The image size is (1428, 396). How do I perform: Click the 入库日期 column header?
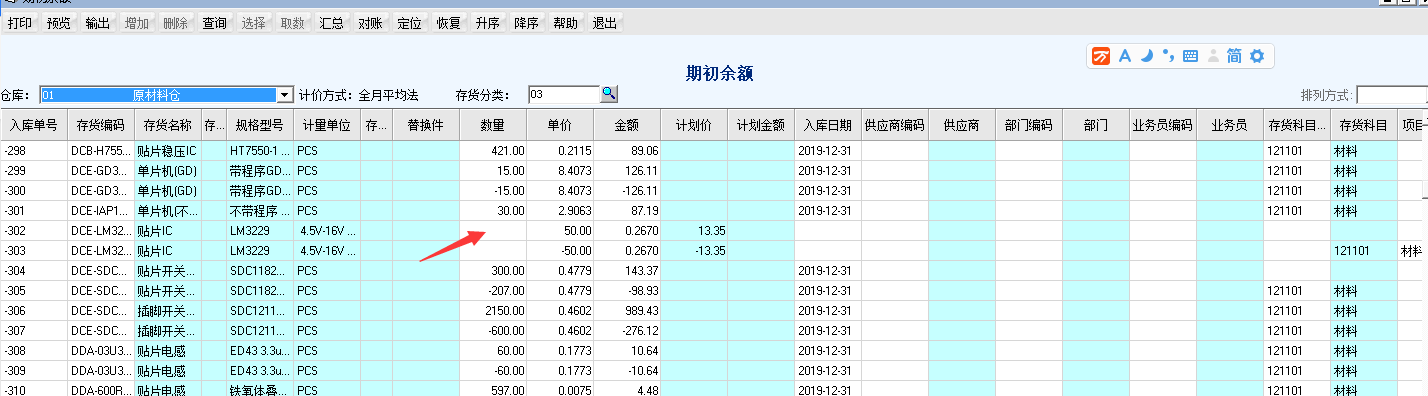click(828, 125)
